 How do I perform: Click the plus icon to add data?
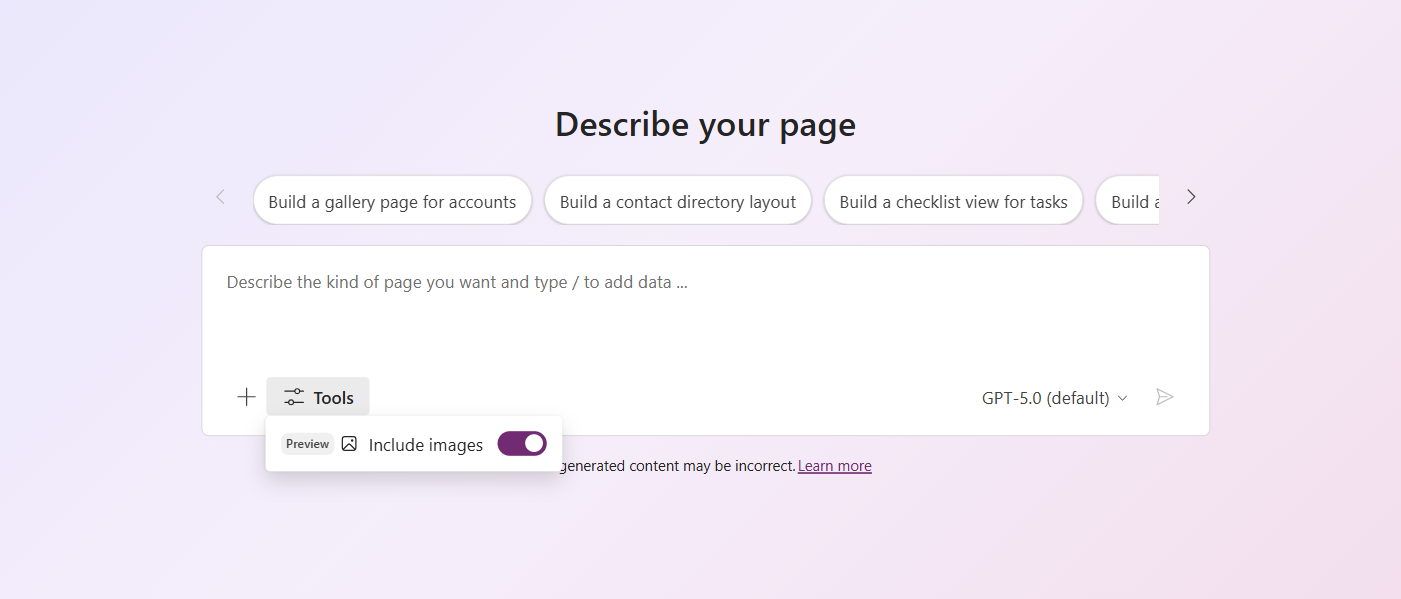[x=245, y=396]
